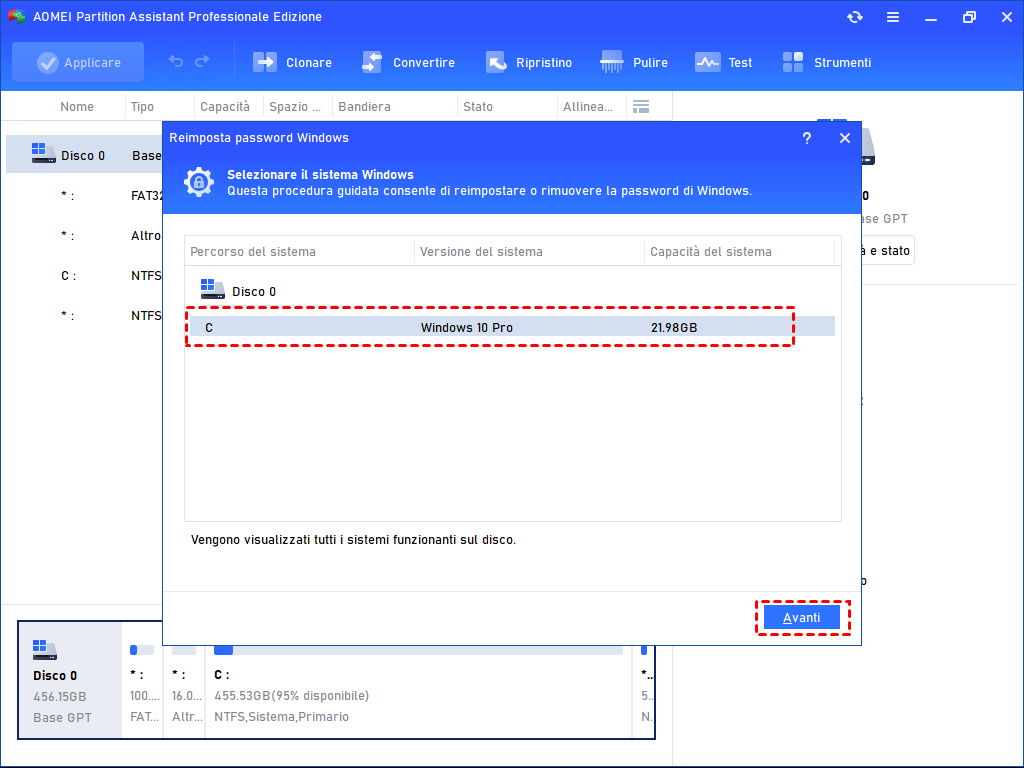The height and width of the screenshot is (768, 1024).
Task: Click the Bandiera column header
Action: click(x=364, y=106)
